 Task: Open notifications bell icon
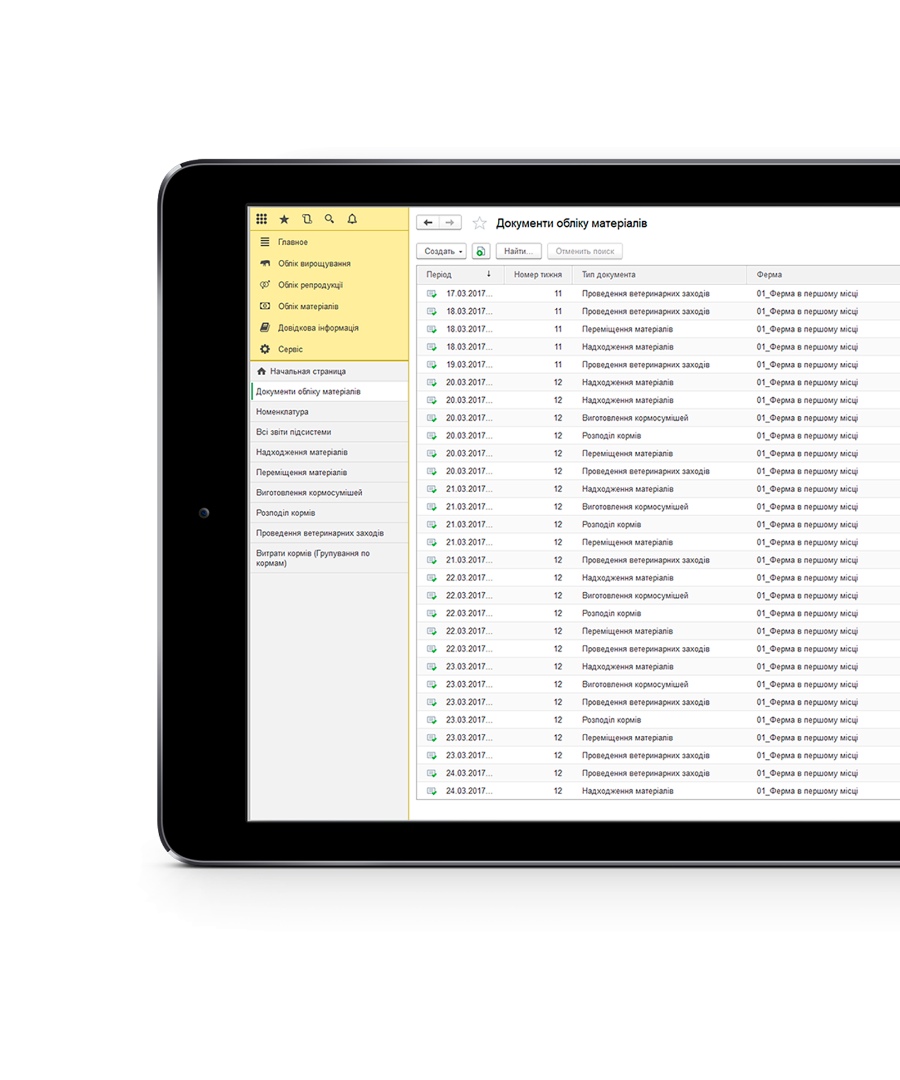click(x=352, y=219)
